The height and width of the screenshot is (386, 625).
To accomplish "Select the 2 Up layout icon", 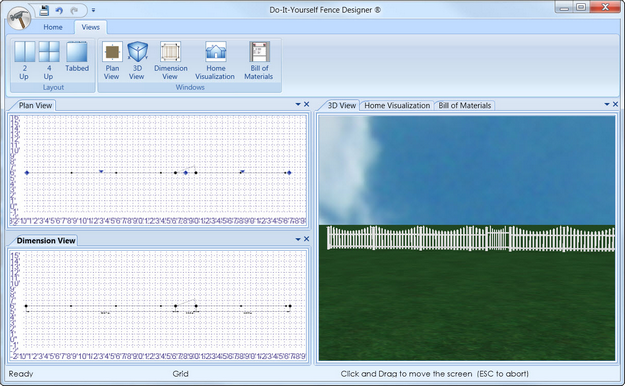I will 24,61.
